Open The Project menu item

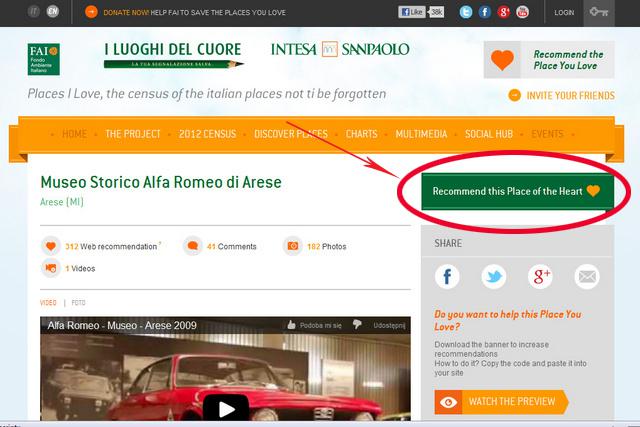133,134
